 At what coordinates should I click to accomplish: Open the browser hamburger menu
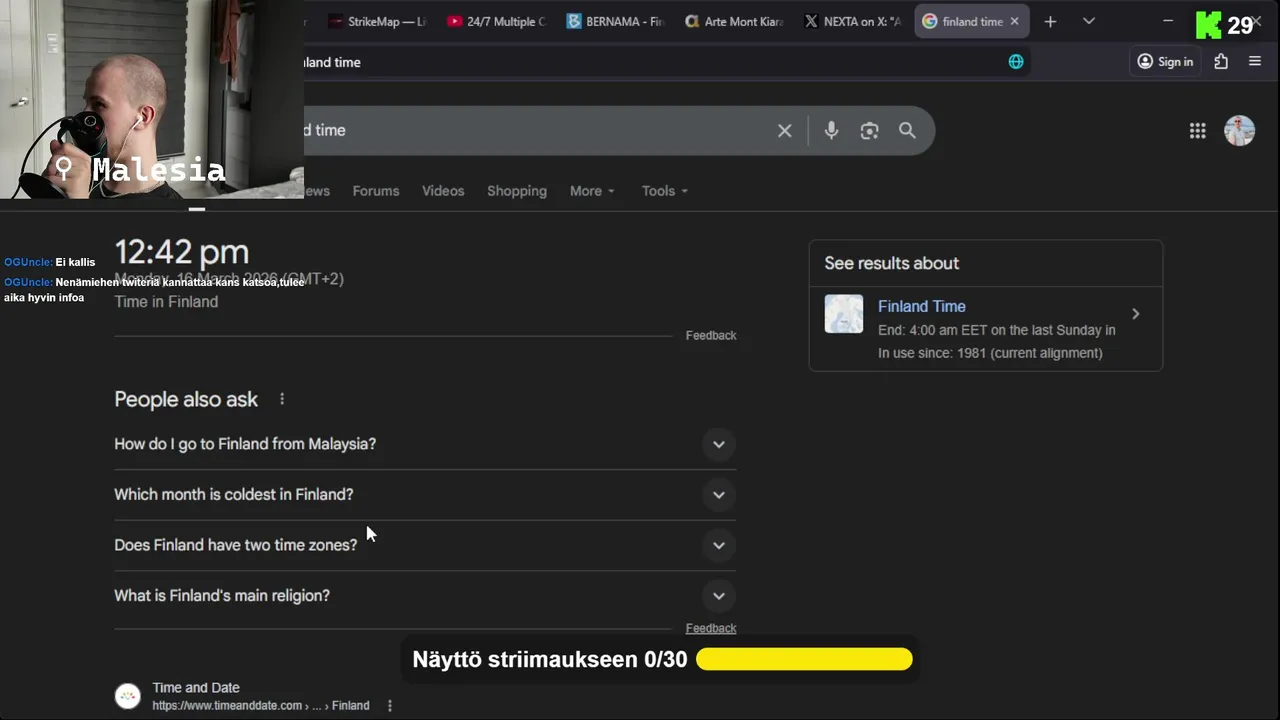[x=1255, y=61]
